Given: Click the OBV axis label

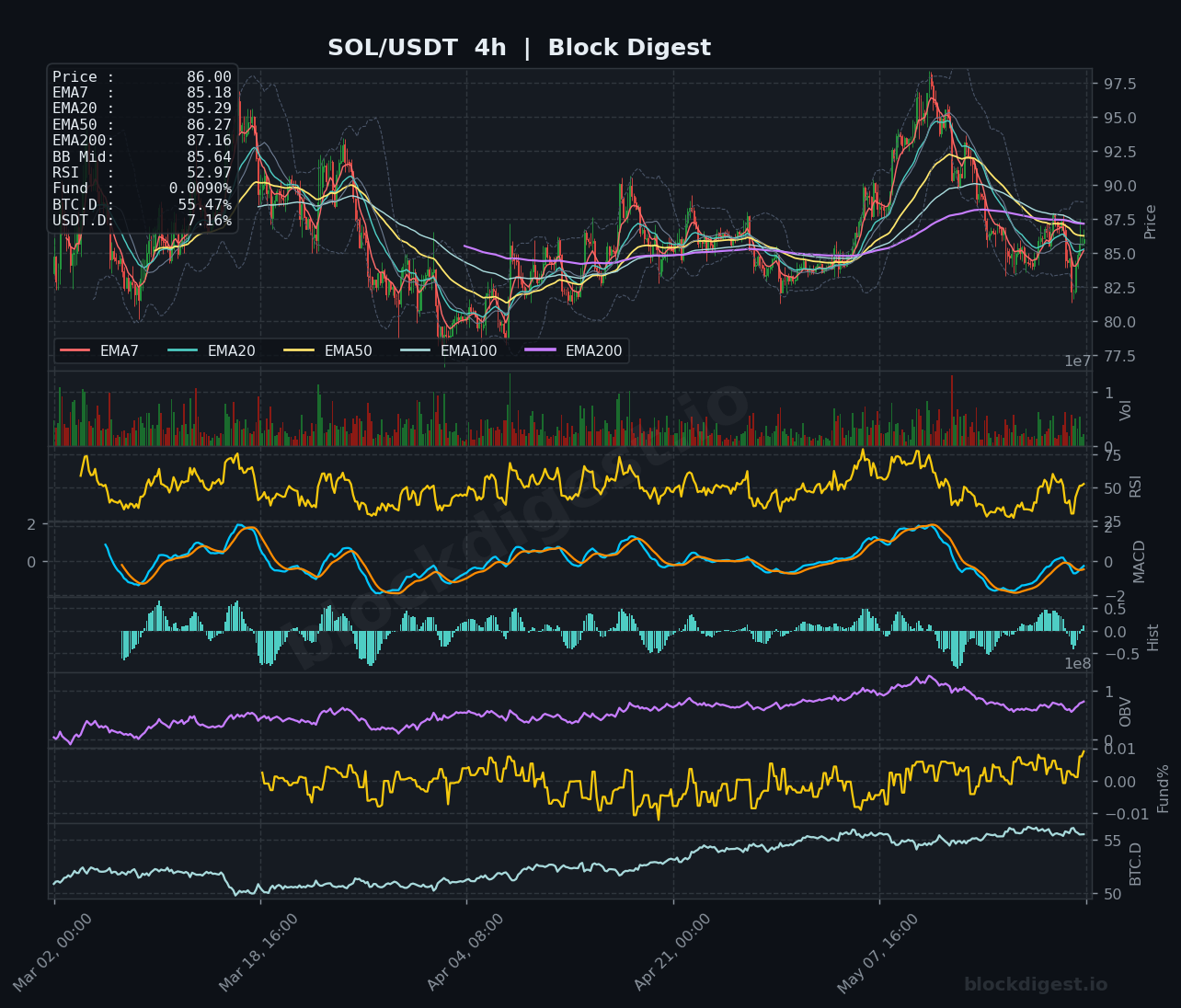Looking at the screenshot, I should coord(1126,712).
